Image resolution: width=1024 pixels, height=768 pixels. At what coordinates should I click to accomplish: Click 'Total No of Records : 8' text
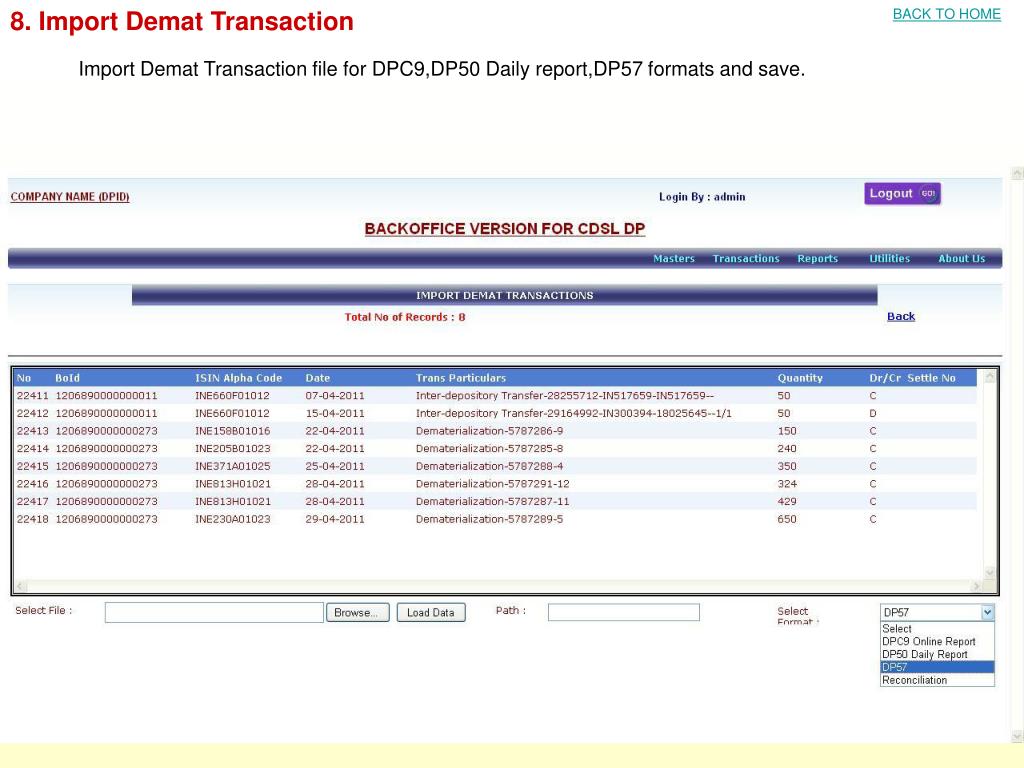[x=405, y=317]
